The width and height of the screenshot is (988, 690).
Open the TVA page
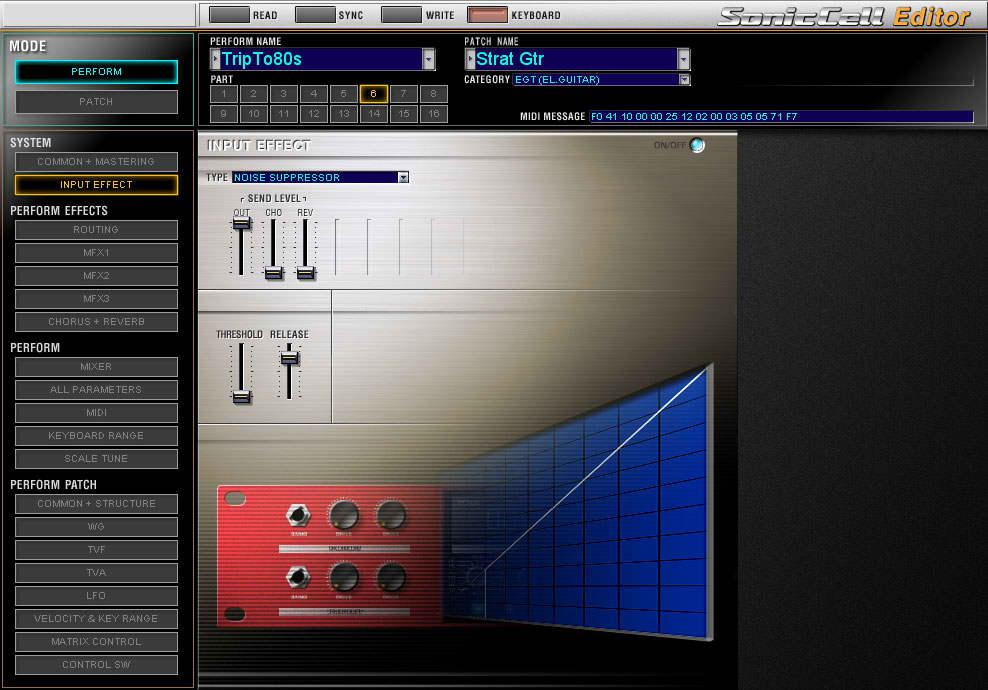point(96,573)
